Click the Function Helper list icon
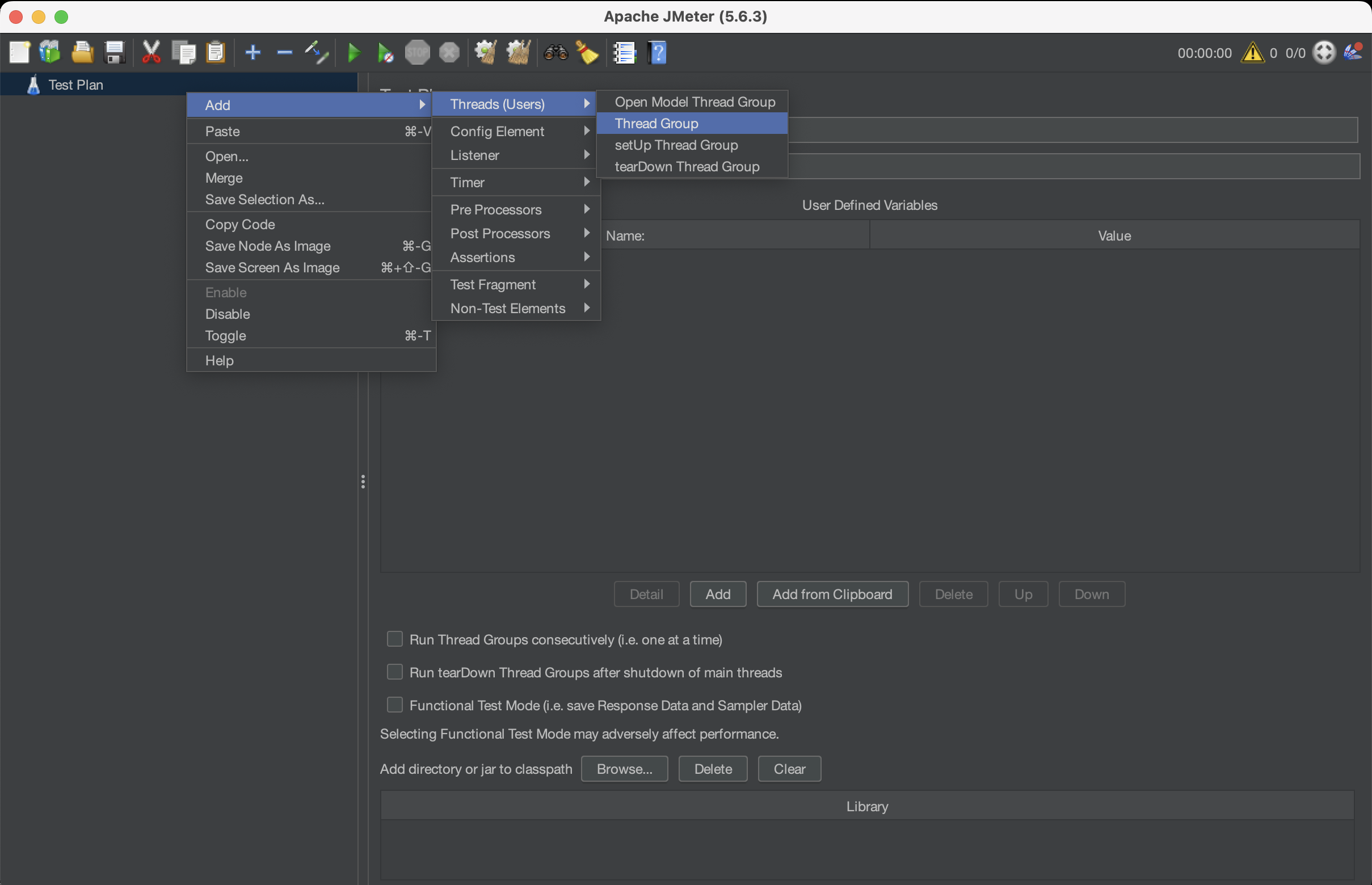 click(624, 53)
